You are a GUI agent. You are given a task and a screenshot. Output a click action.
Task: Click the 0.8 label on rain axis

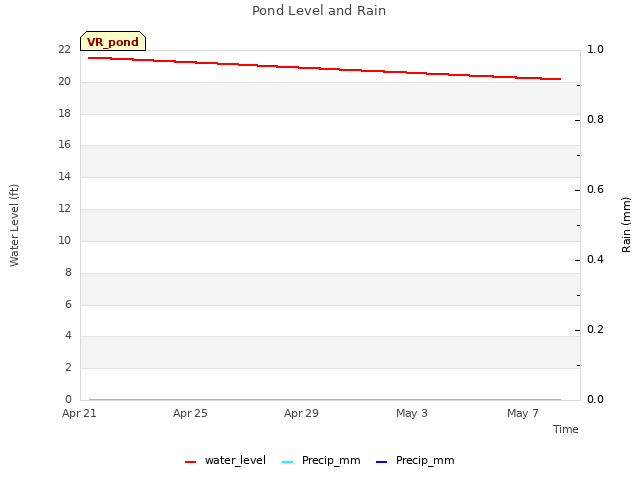click(595, 119)
